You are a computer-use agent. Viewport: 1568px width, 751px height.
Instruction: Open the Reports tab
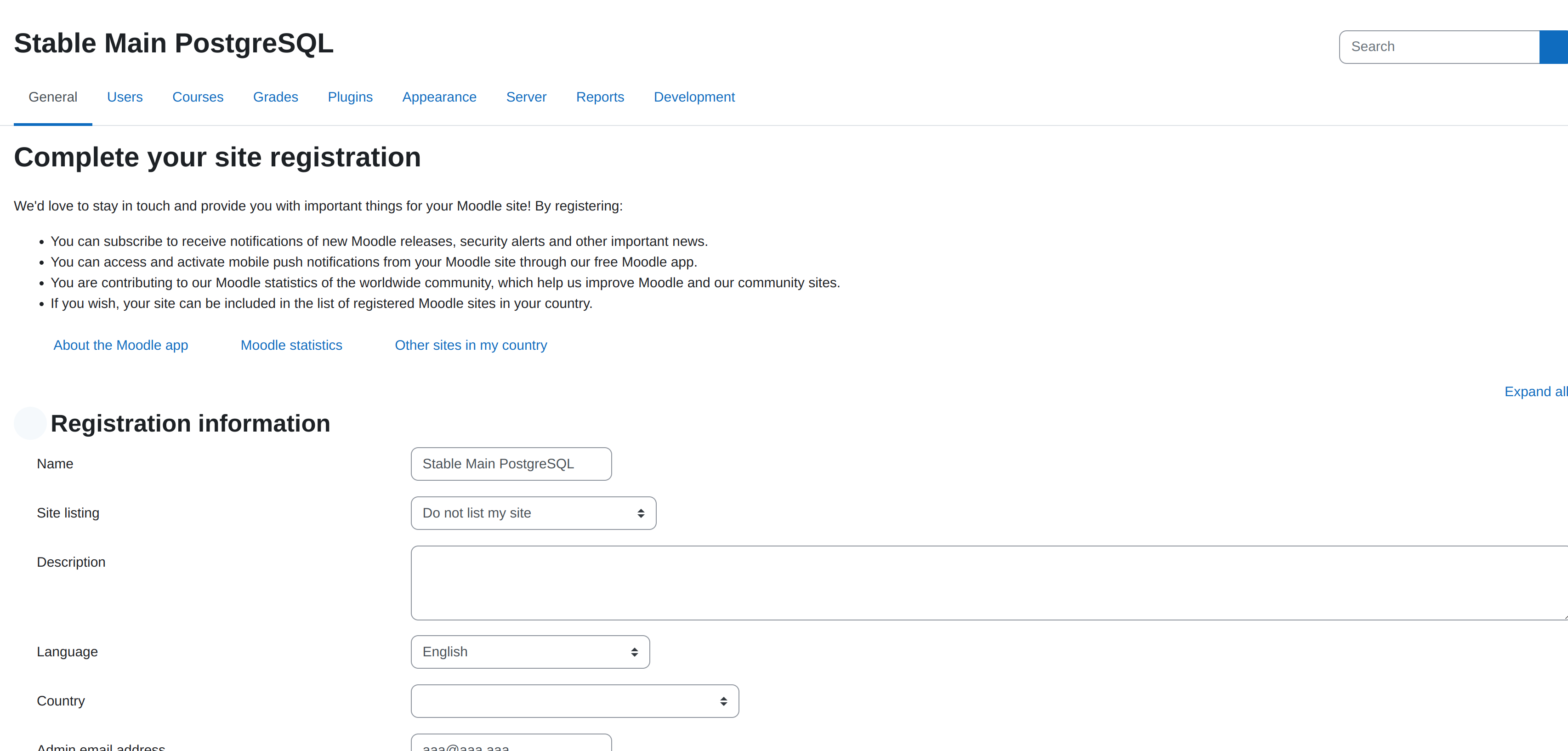pos(600,97)
